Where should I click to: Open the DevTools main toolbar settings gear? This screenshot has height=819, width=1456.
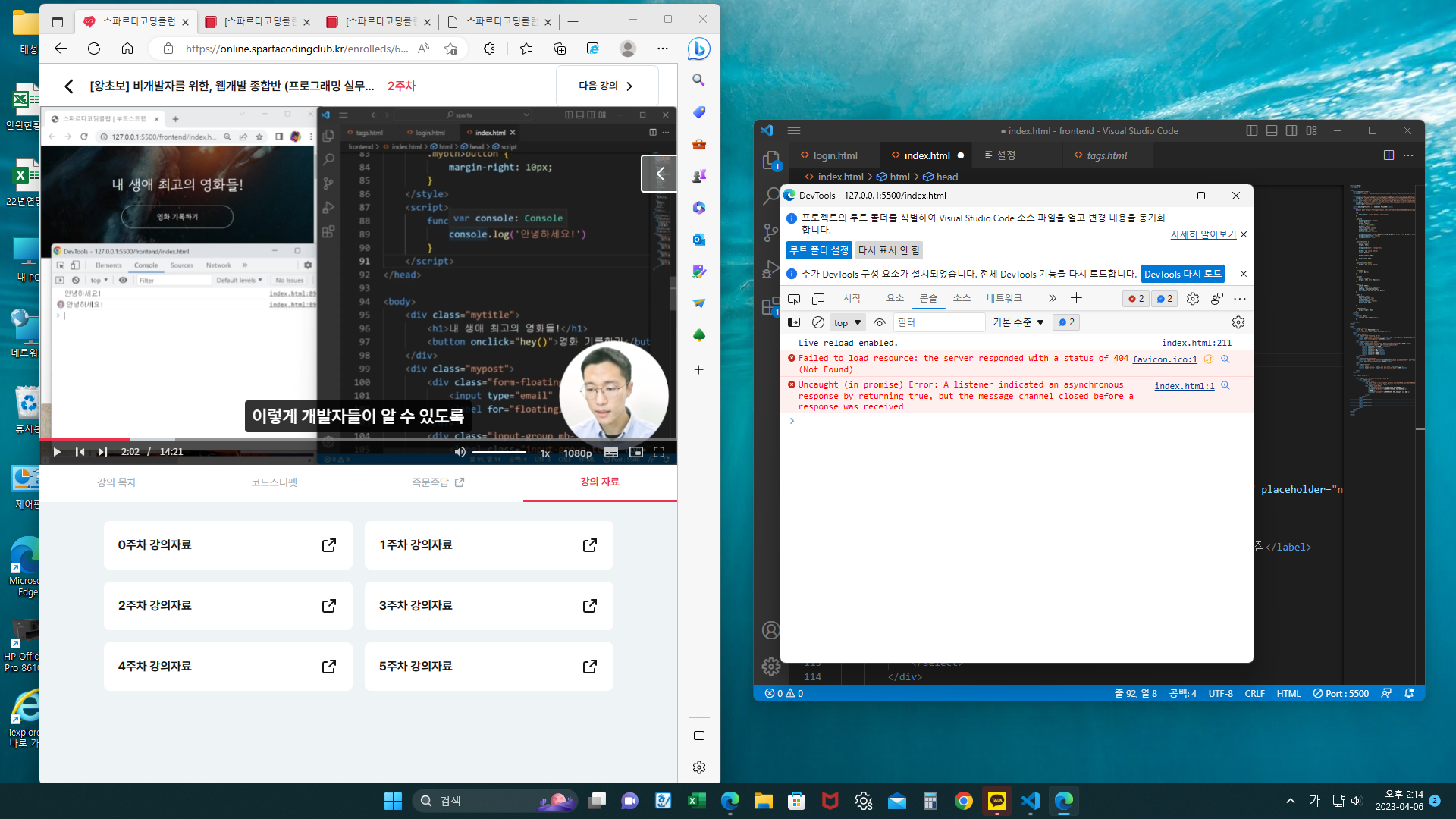click(1193, 299)
